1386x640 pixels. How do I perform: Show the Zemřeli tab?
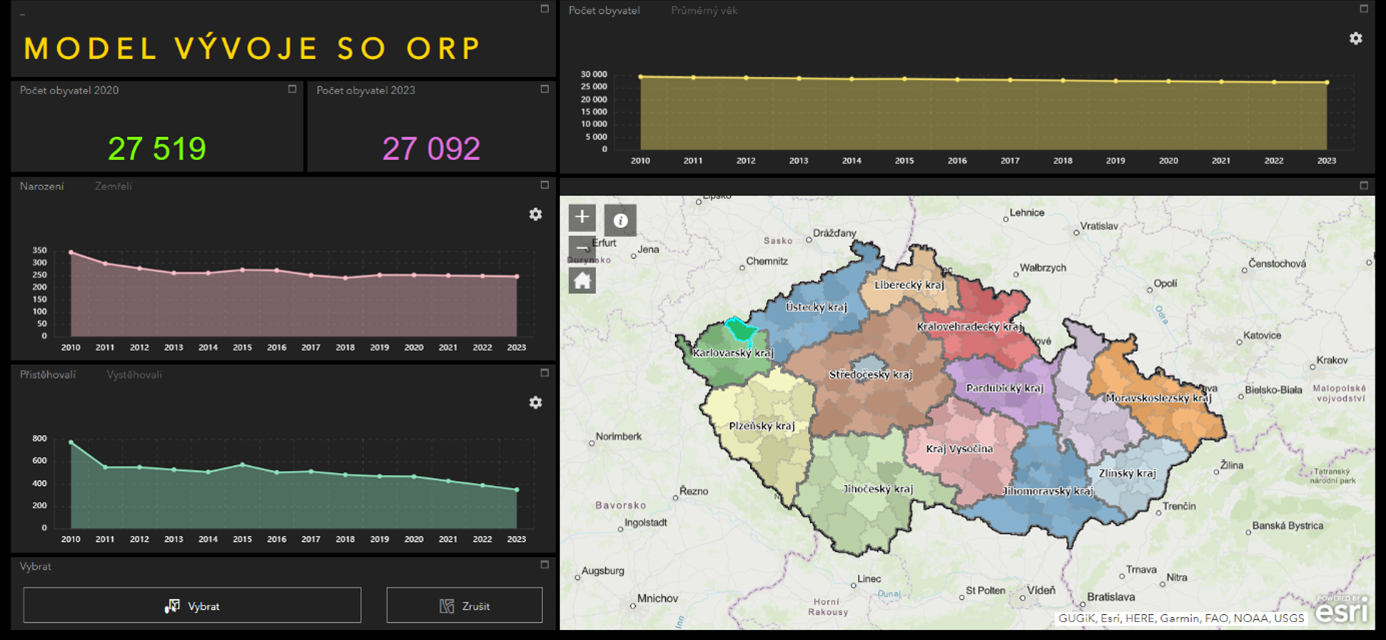(x=113, y=186)
